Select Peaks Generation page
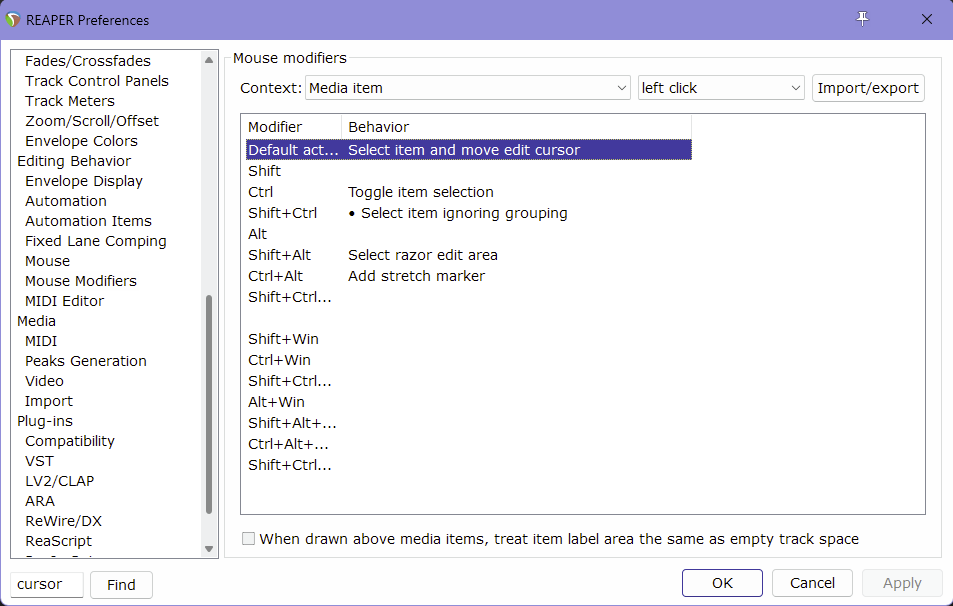 86,361
